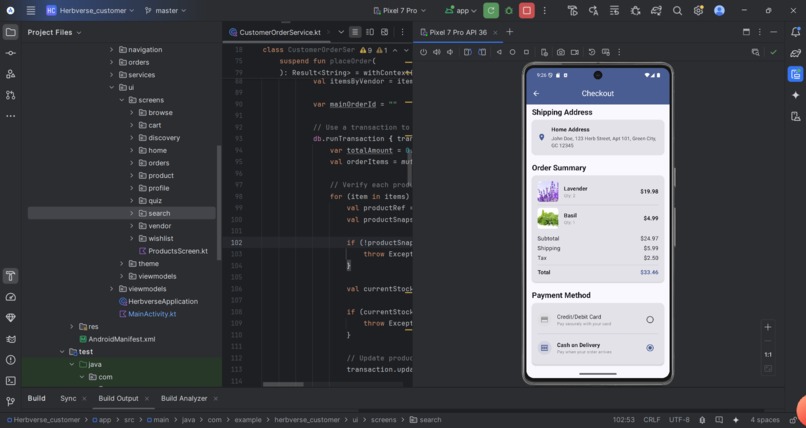Screen dimensions: 806x428
Task: Show more tool windows in left sidebar
Action: point(10,116)
